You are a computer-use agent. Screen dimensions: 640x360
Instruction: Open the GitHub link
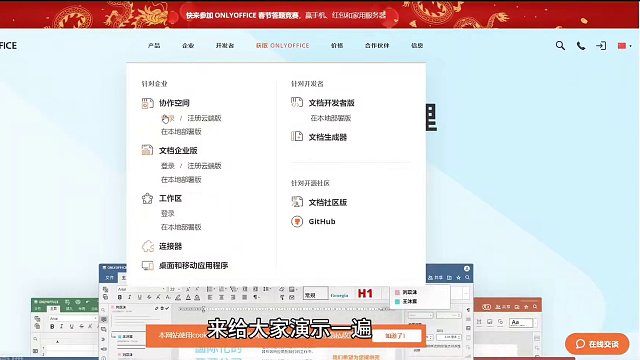click(322, 221)
